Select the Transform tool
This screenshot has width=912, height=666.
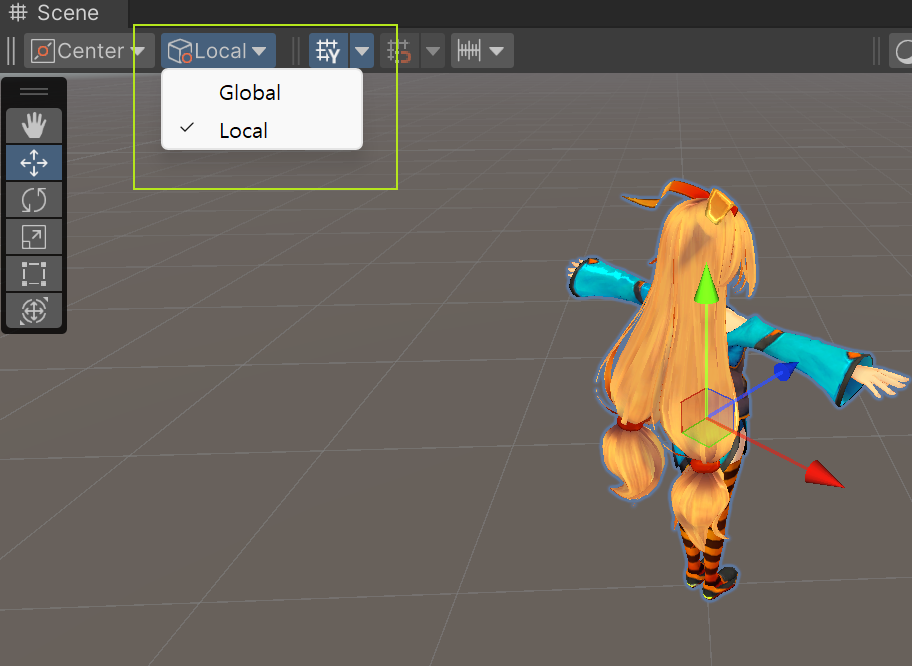(34, 311)
